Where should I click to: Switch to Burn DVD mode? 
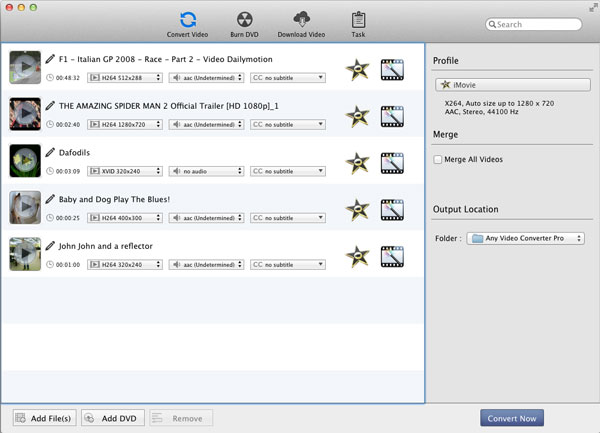[245, 25]
